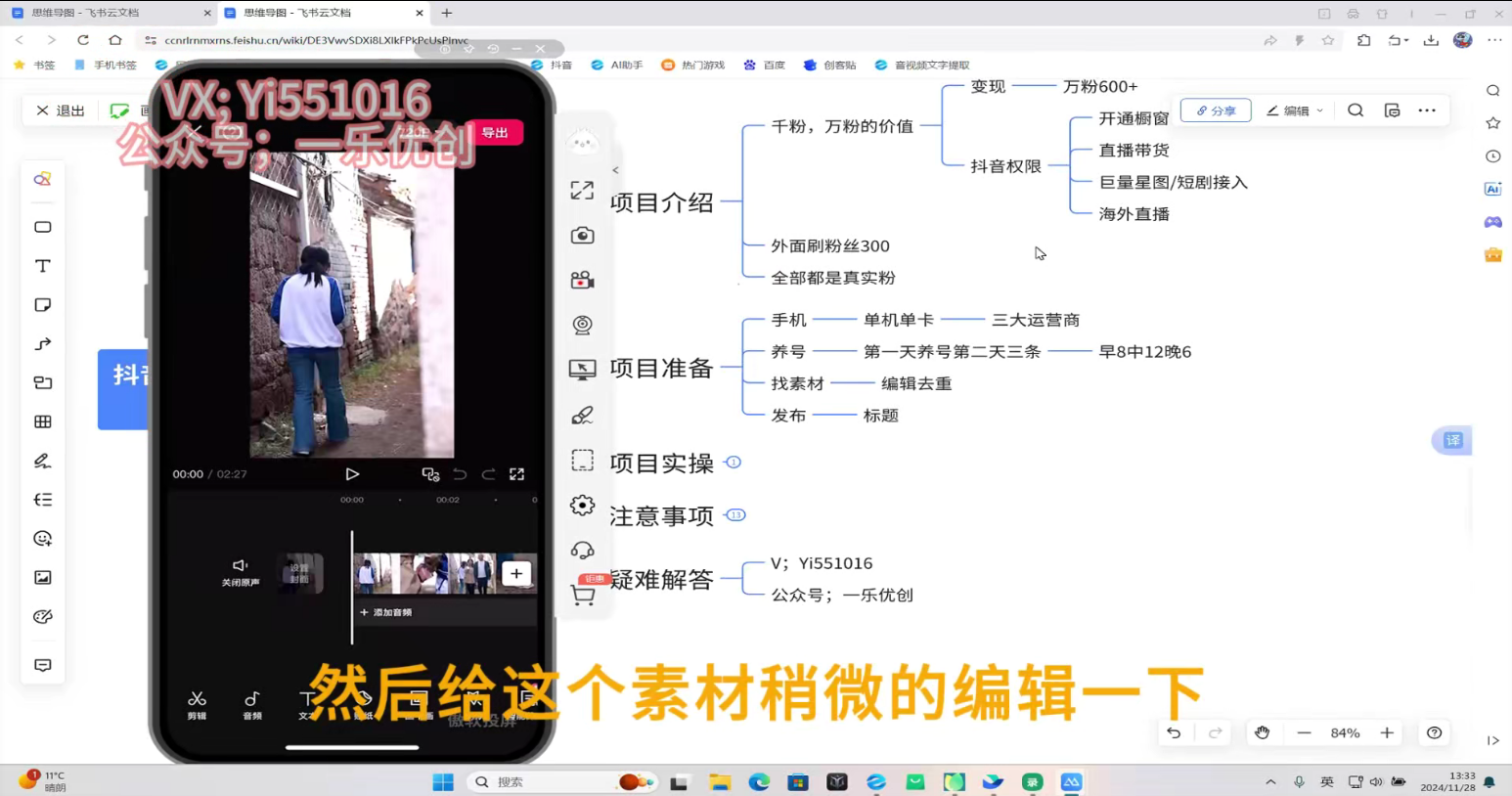Select the table grid tool
1512x796 pixels.
[x=43, y=421]
